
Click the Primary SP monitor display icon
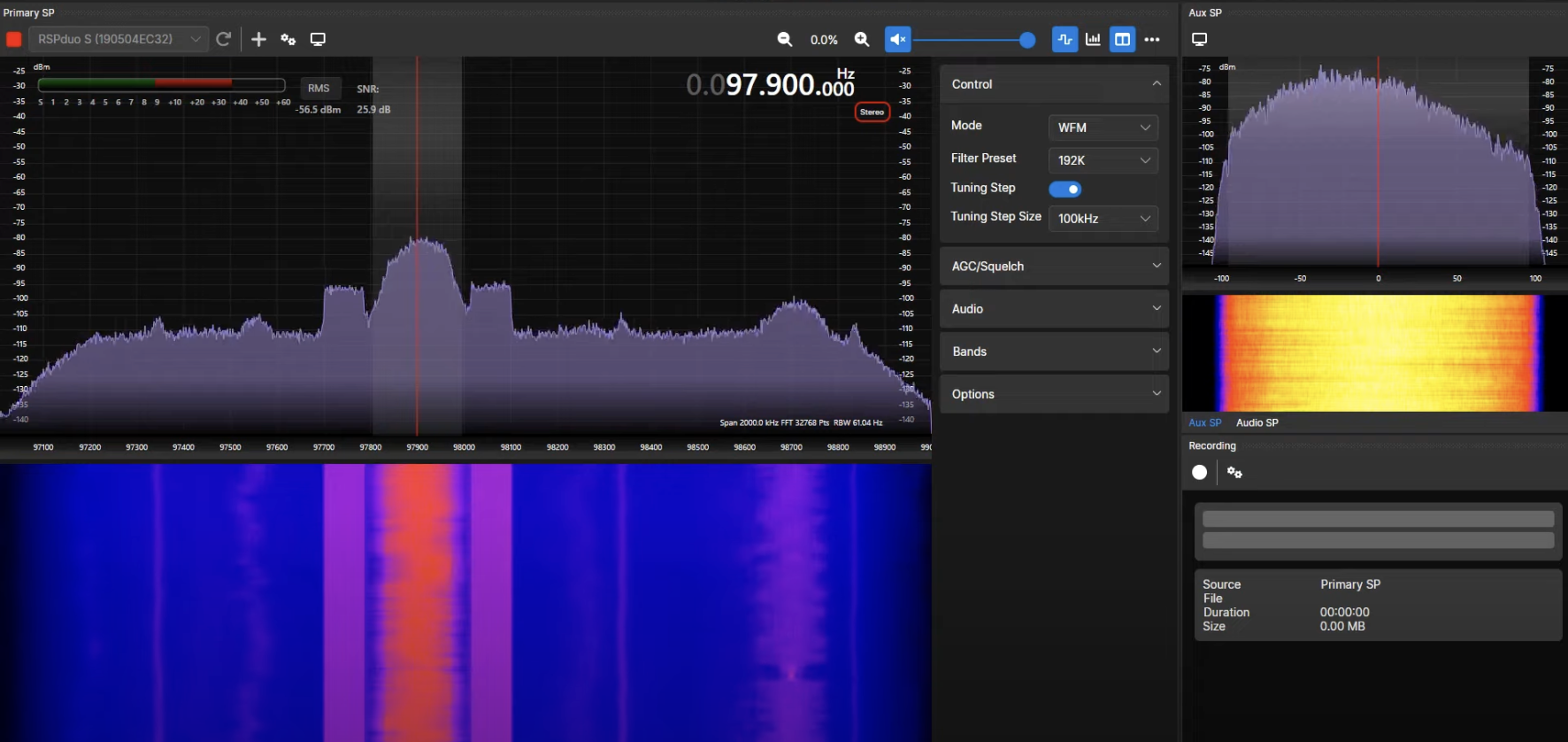[x=318, y=39]
